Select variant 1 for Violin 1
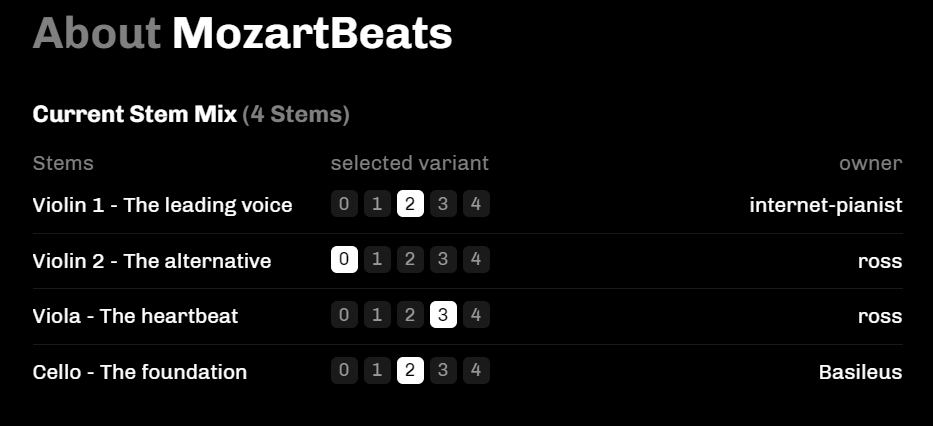This screenshot has width=933, height=426. pos(377,205)
